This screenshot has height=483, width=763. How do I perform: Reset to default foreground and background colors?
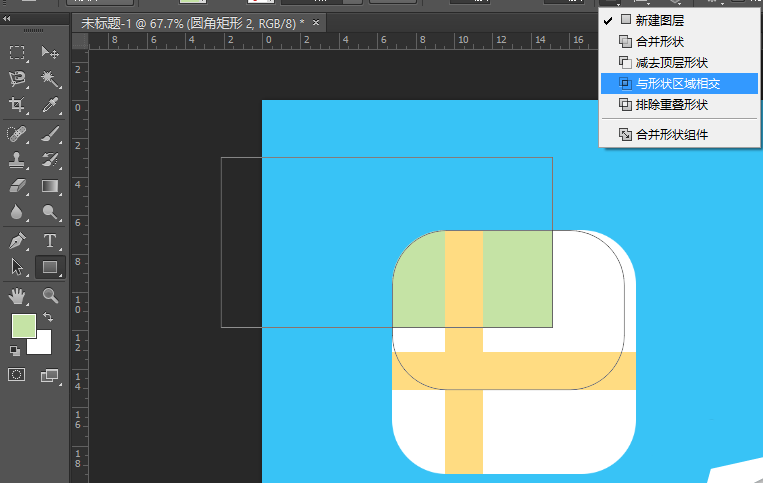coord(15,351)
